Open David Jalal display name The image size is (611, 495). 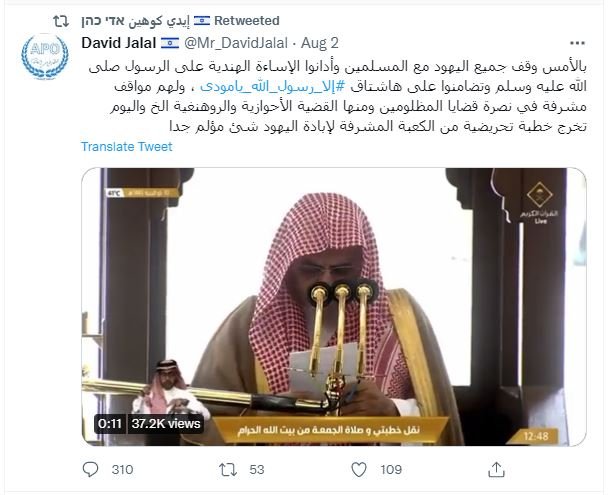[119, 43]
